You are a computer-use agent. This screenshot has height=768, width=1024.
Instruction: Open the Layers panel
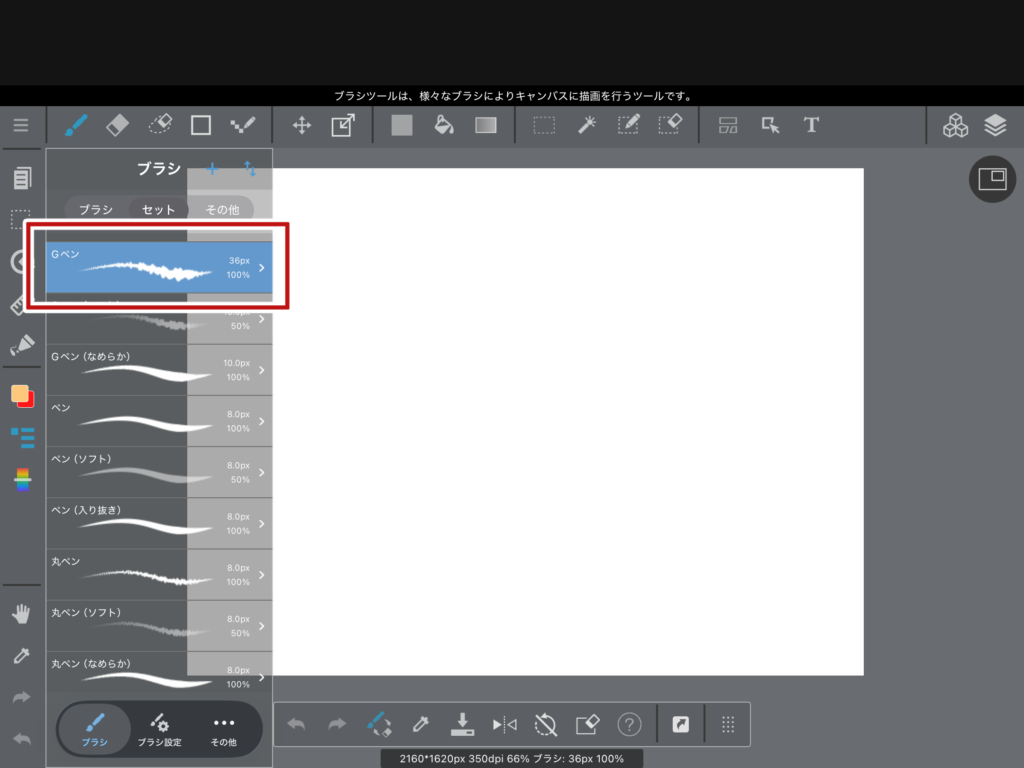tap(994, 125)
